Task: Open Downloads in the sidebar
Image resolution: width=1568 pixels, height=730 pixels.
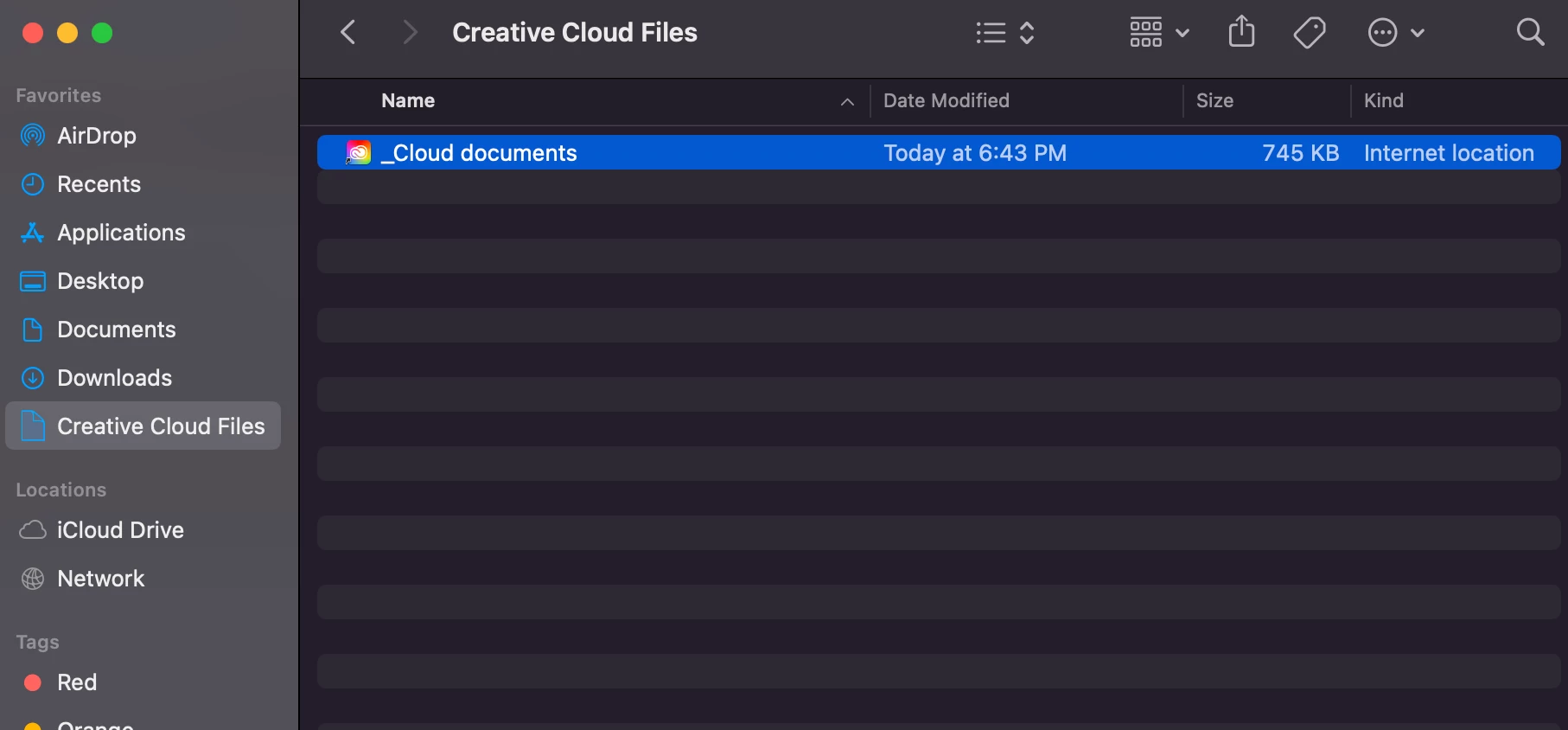Action: click(143, 378)
